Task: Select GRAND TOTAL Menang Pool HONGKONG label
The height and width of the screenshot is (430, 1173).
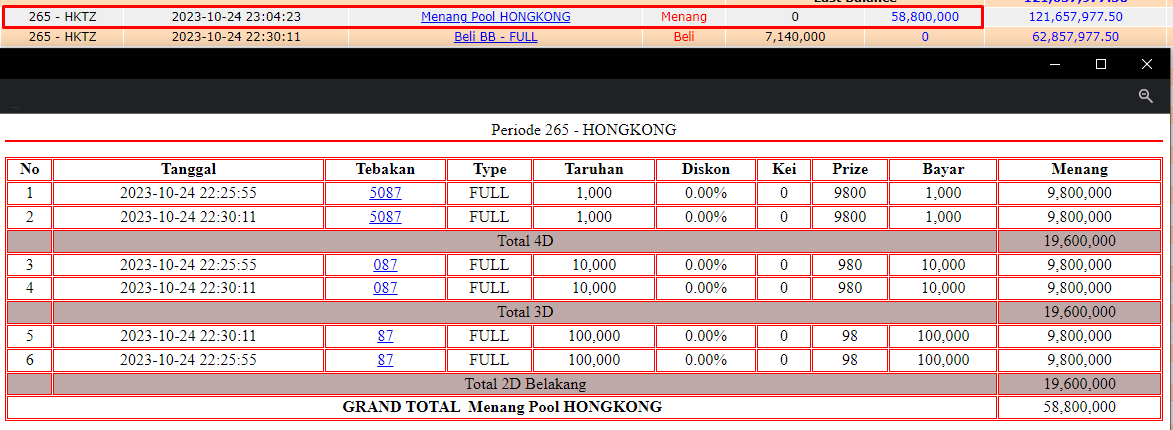Action: (x=502, y=407)
